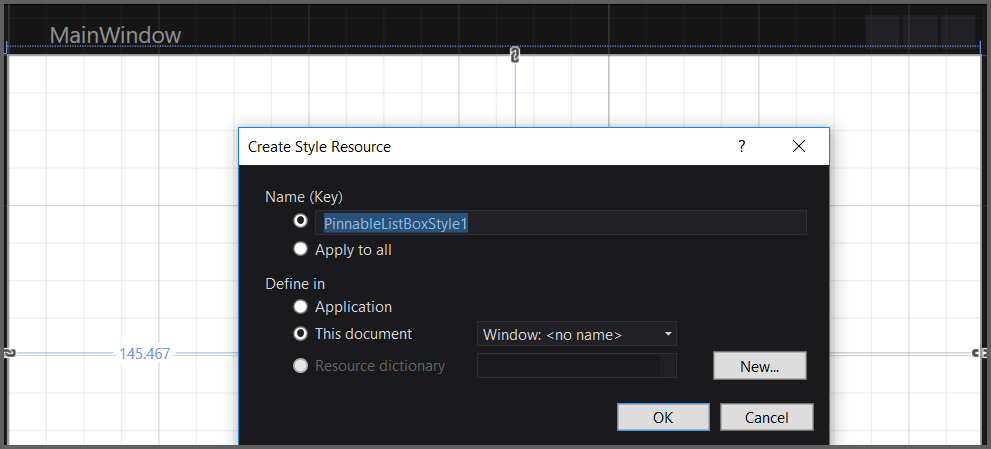The image size is (991, 449).
Task: Select the This document radio button
Action: tap(300, 334)
